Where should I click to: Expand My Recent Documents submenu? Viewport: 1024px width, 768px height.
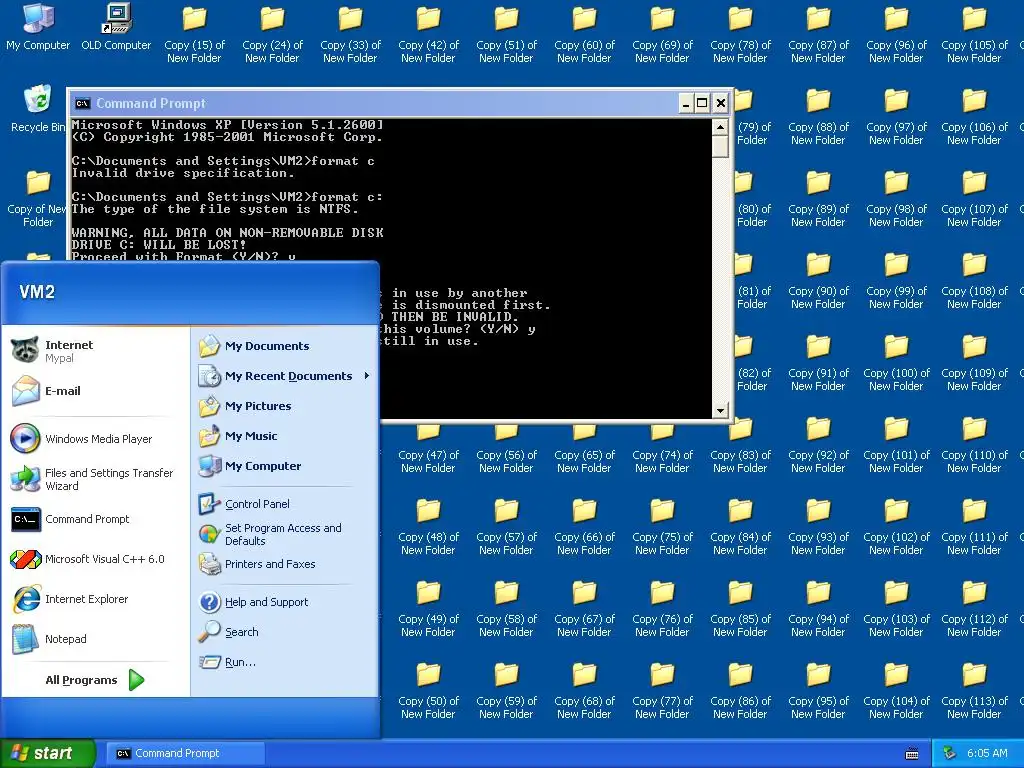284,376
